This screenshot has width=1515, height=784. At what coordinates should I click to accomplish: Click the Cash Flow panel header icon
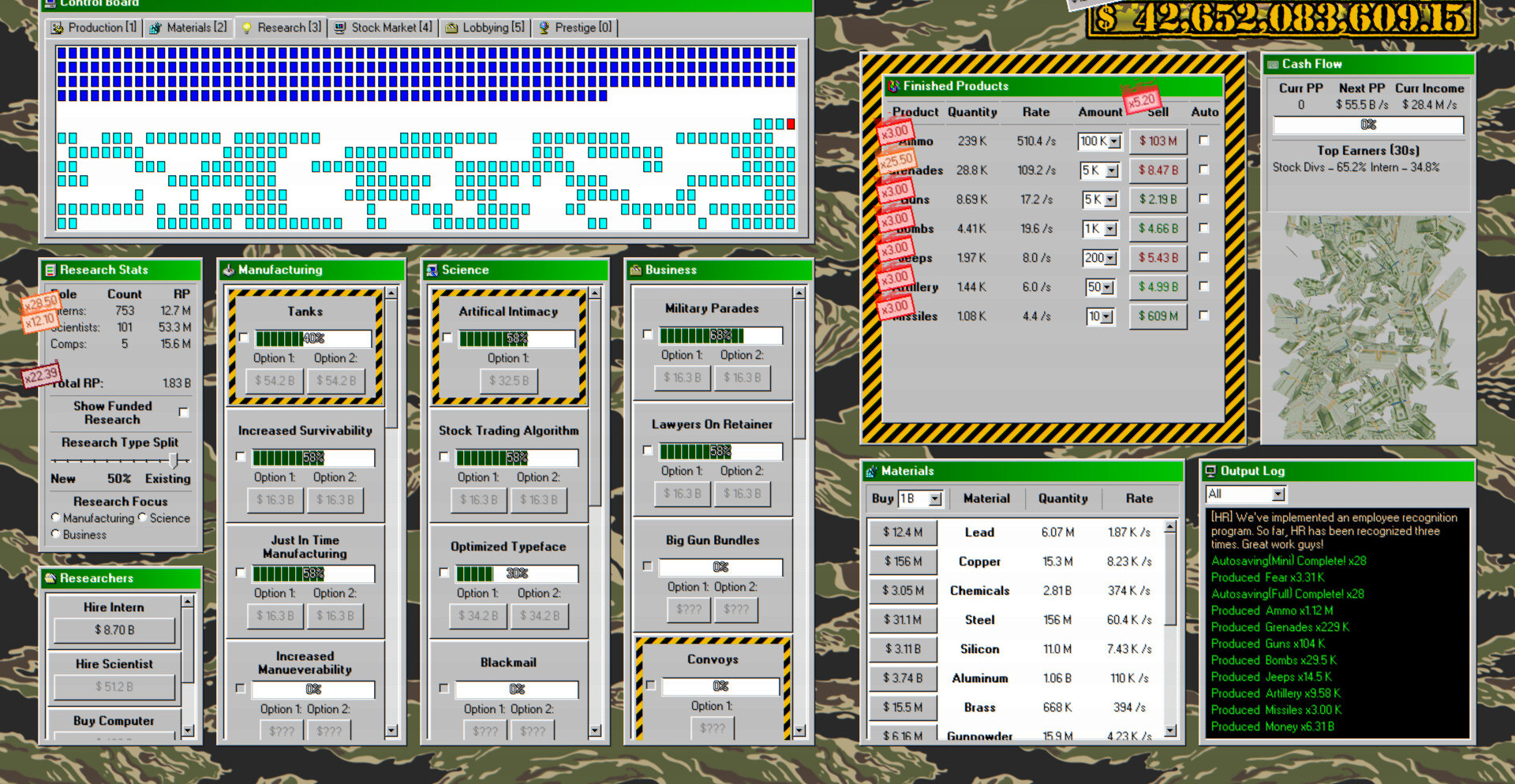point(1273,65)
